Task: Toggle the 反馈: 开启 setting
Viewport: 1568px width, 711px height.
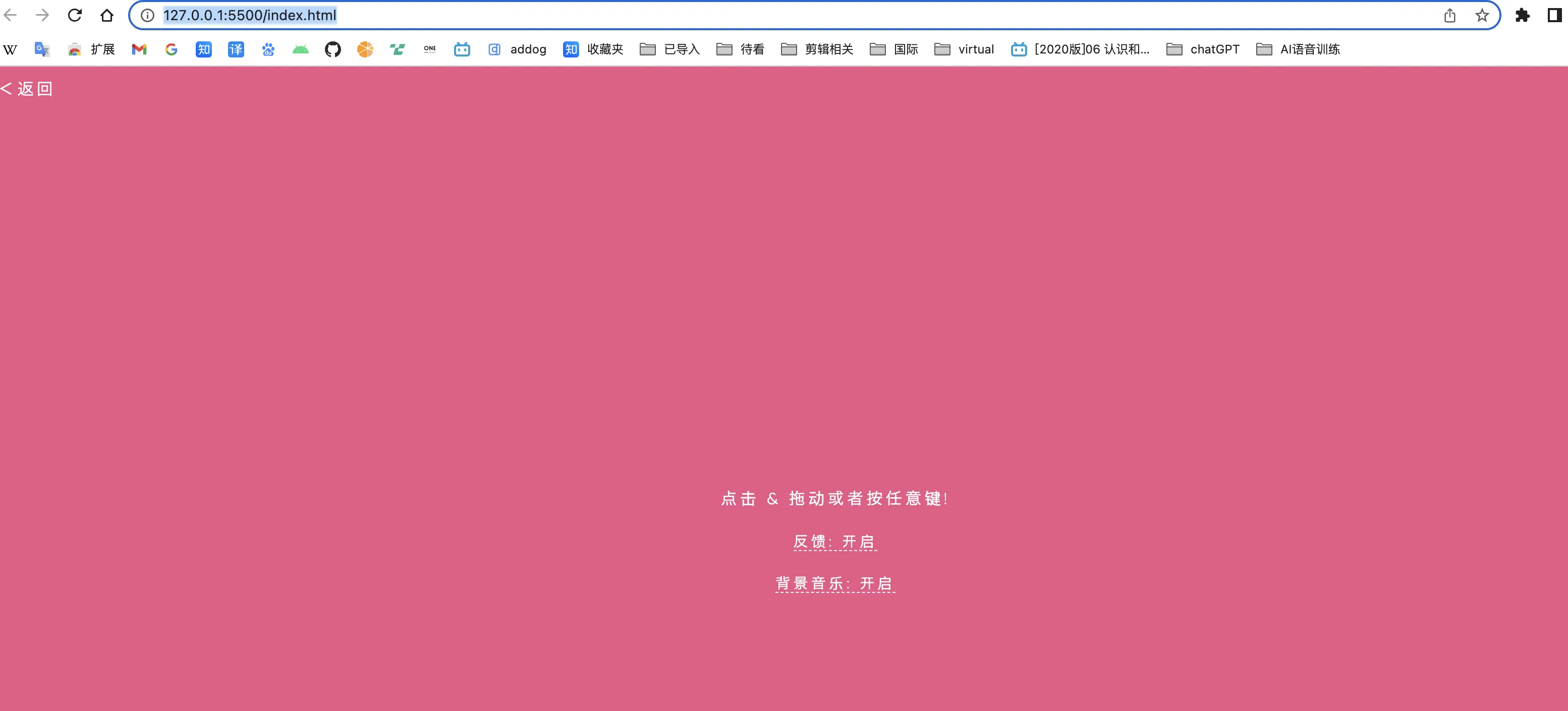Action: [834, 541]
